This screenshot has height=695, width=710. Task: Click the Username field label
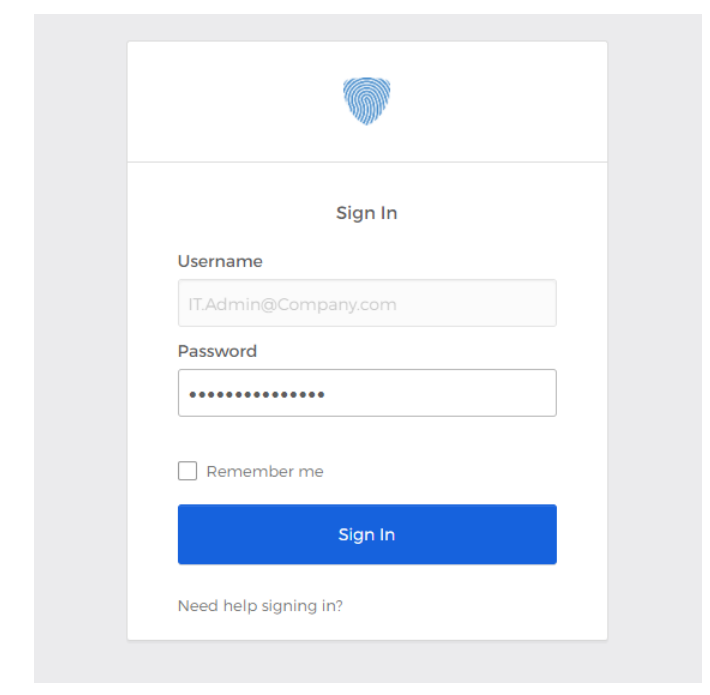(x=220, y=261)
